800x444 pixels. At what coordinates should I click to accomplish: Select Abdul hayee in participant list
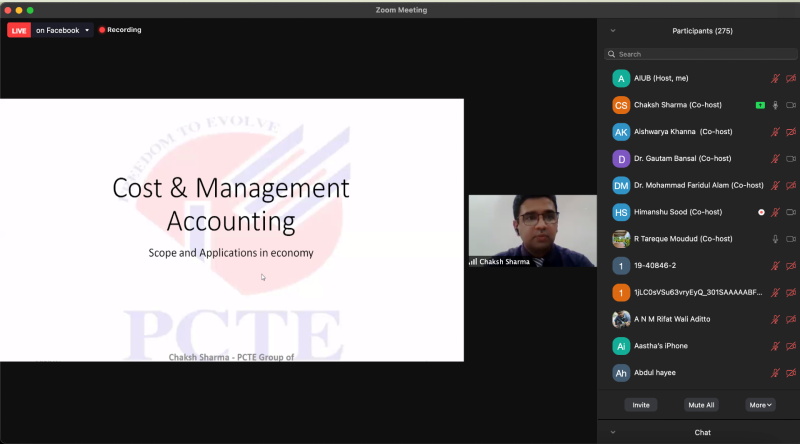click(656, 372)
